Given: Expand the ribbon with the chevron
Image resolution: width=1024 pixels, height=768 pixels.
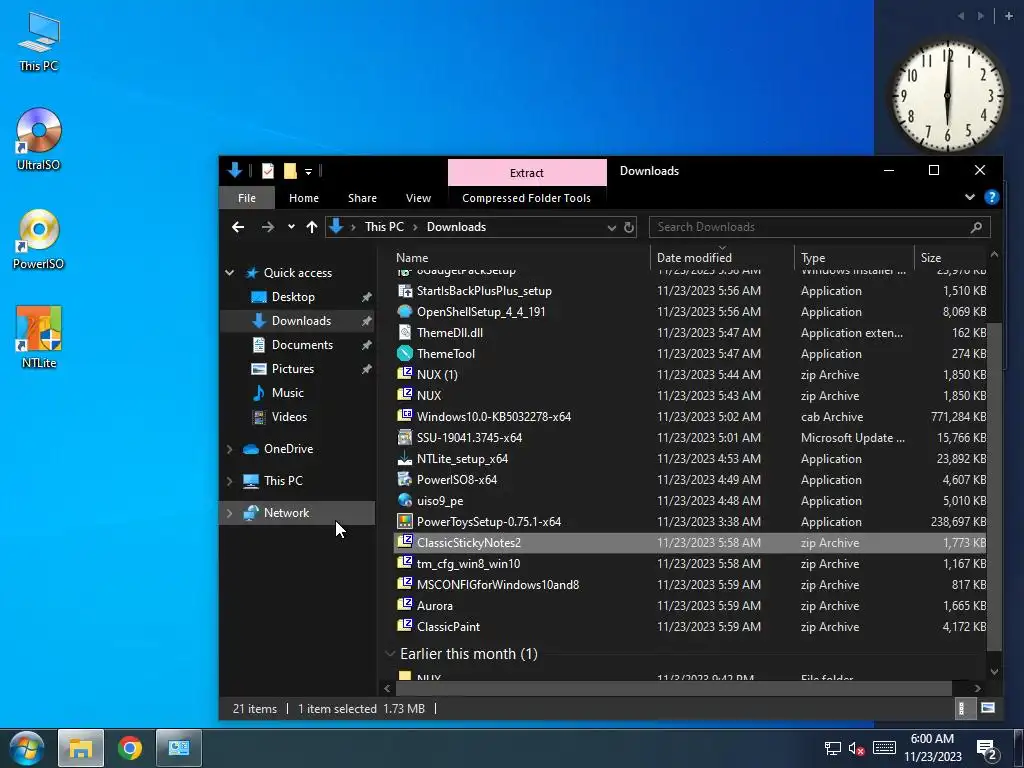Looking at the screenshot, I should (x=969, y=197).
